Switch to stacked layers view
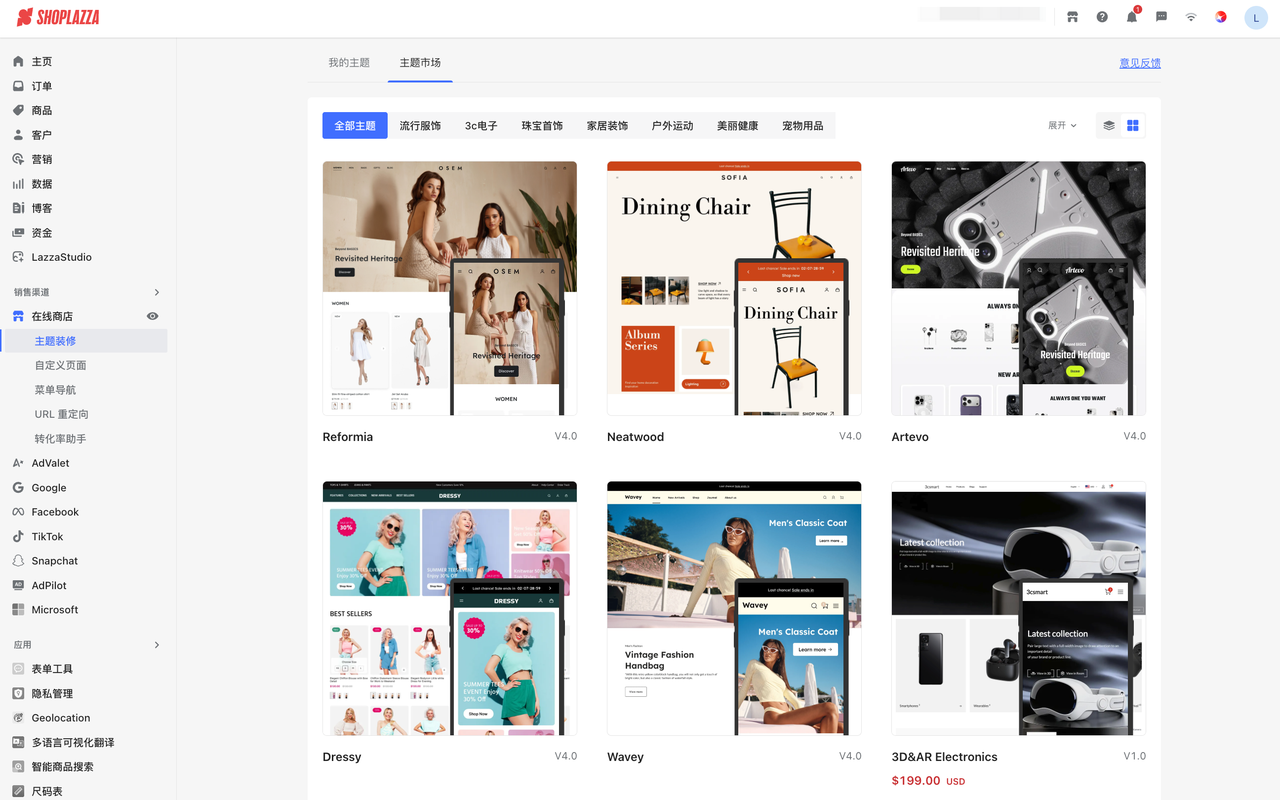 pos(1109,126)
